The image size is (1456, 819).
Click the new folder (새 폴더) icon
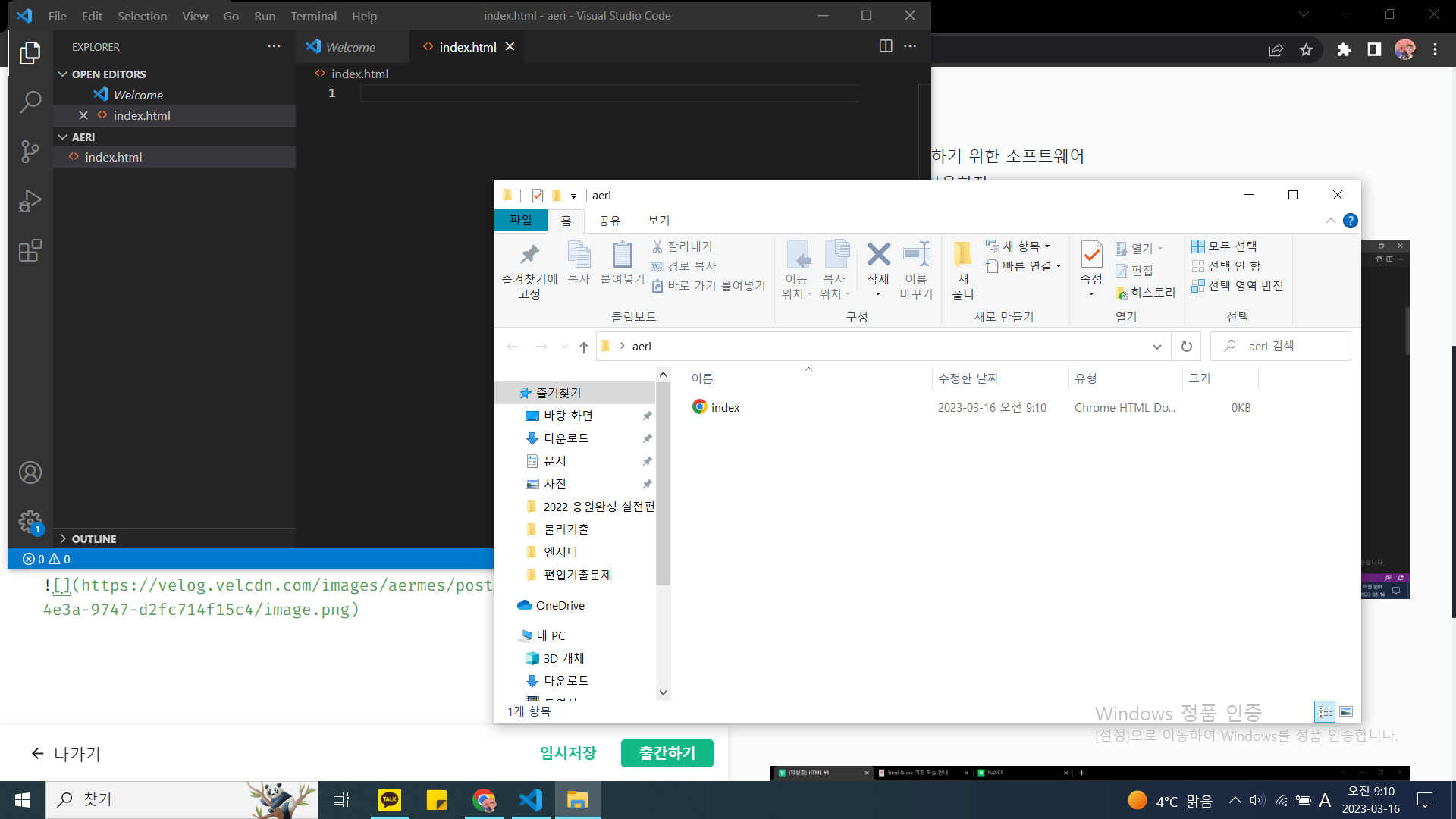[x=962, y=256]
